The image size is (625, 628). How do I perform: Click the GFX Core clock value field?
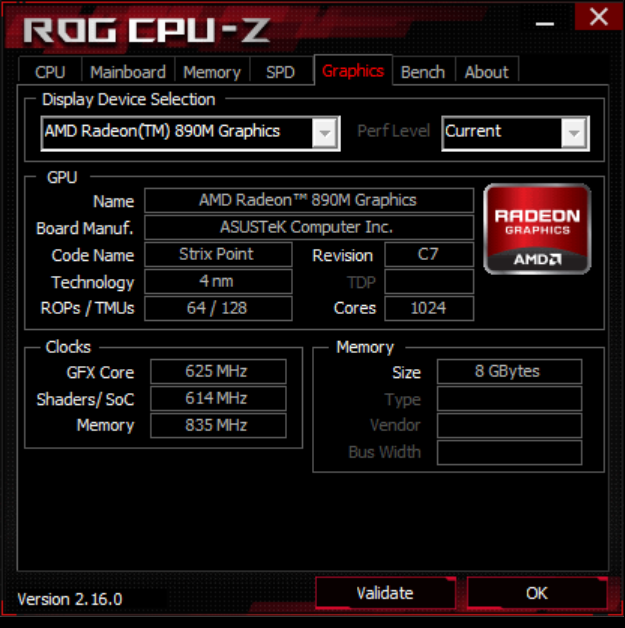[x=218, y=371]
